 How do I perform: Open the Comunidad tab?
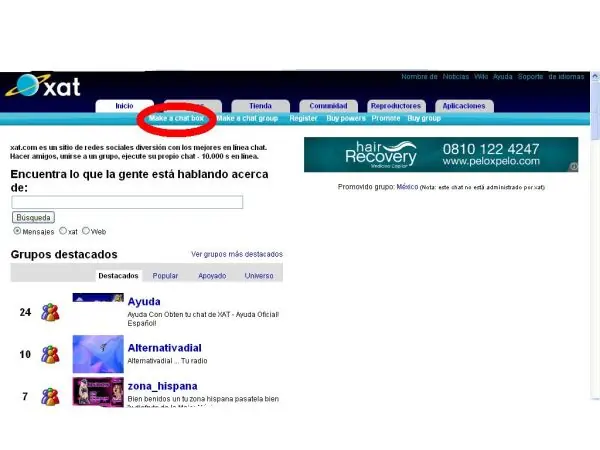(328, 106)
